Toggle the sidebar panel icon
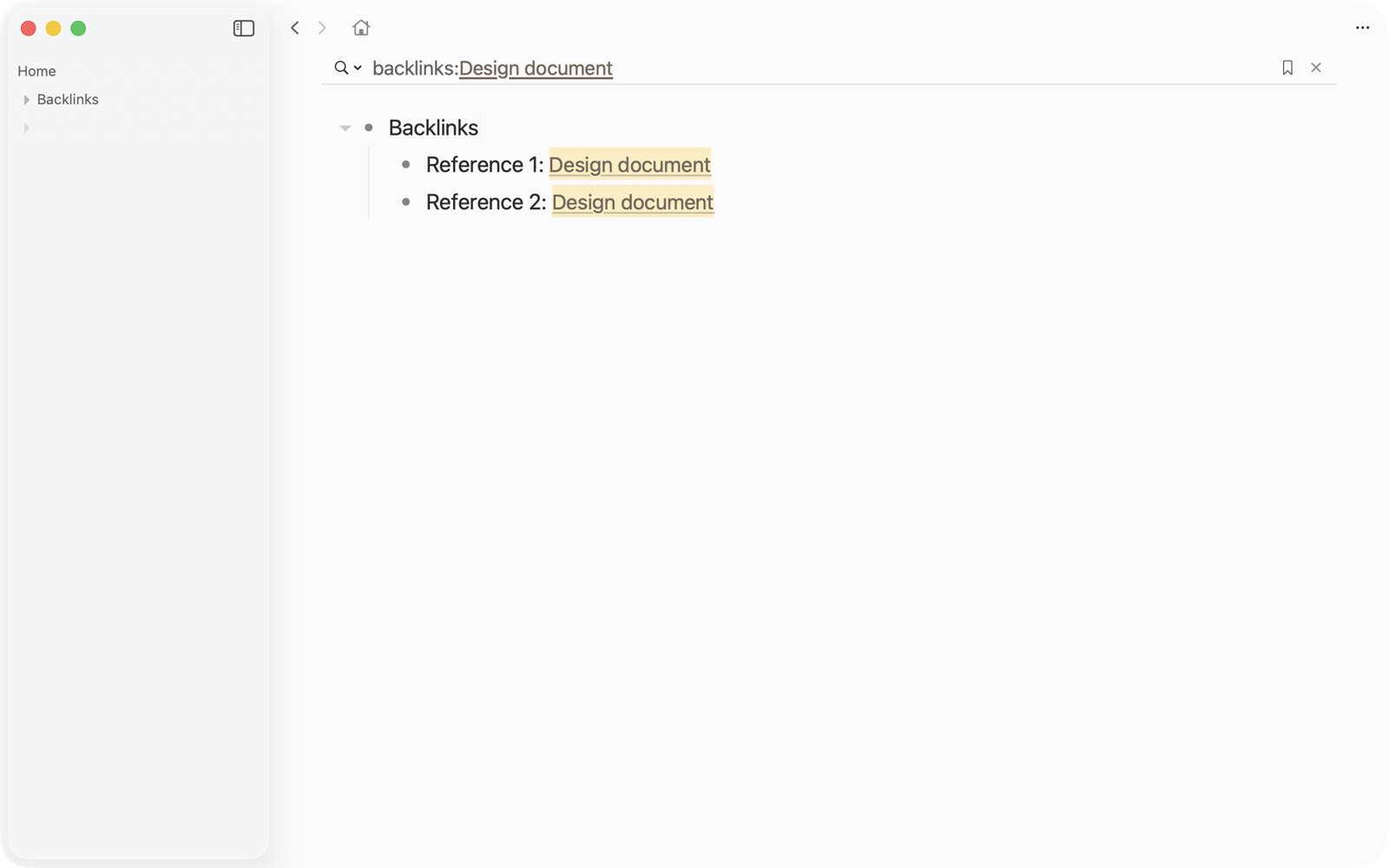1389x868 pixels. [243, 29]
